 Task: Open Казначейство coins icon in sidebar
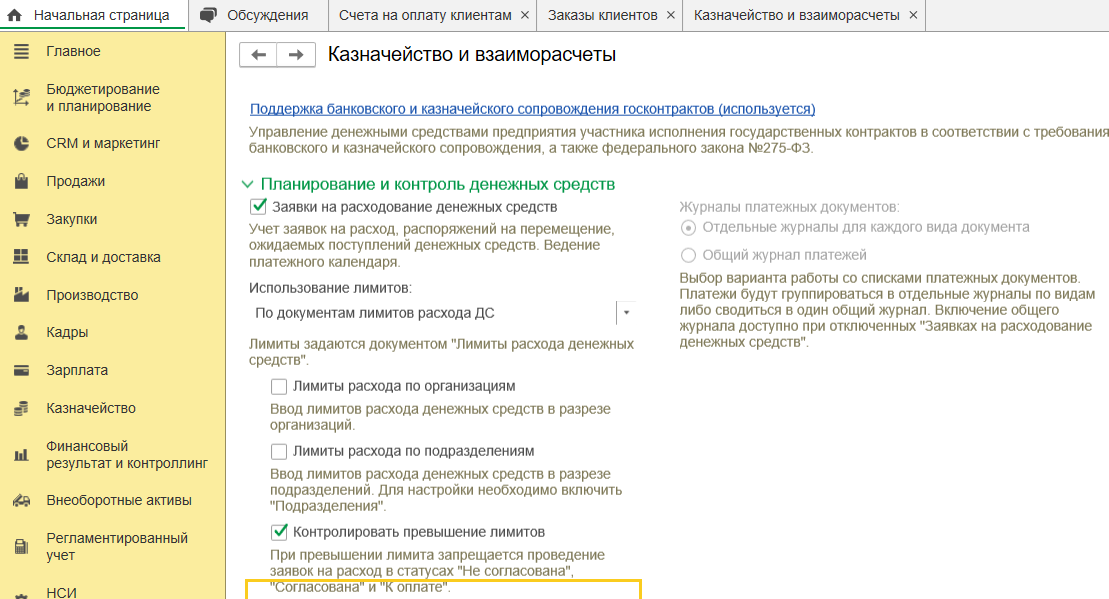(21, 409)
